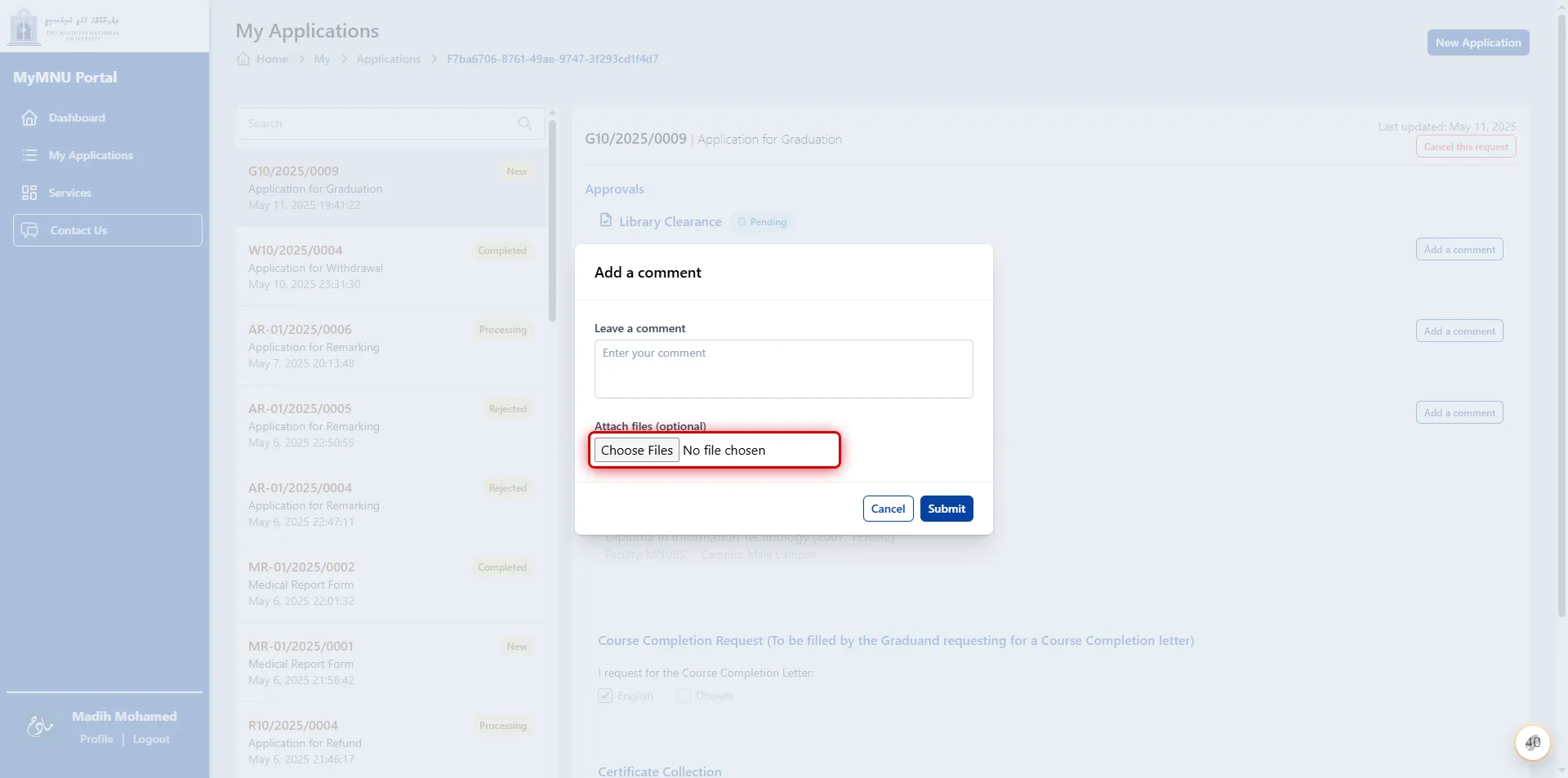Open the Contact Us menu item
The image size is (1568, 778).
click(107, 230)
